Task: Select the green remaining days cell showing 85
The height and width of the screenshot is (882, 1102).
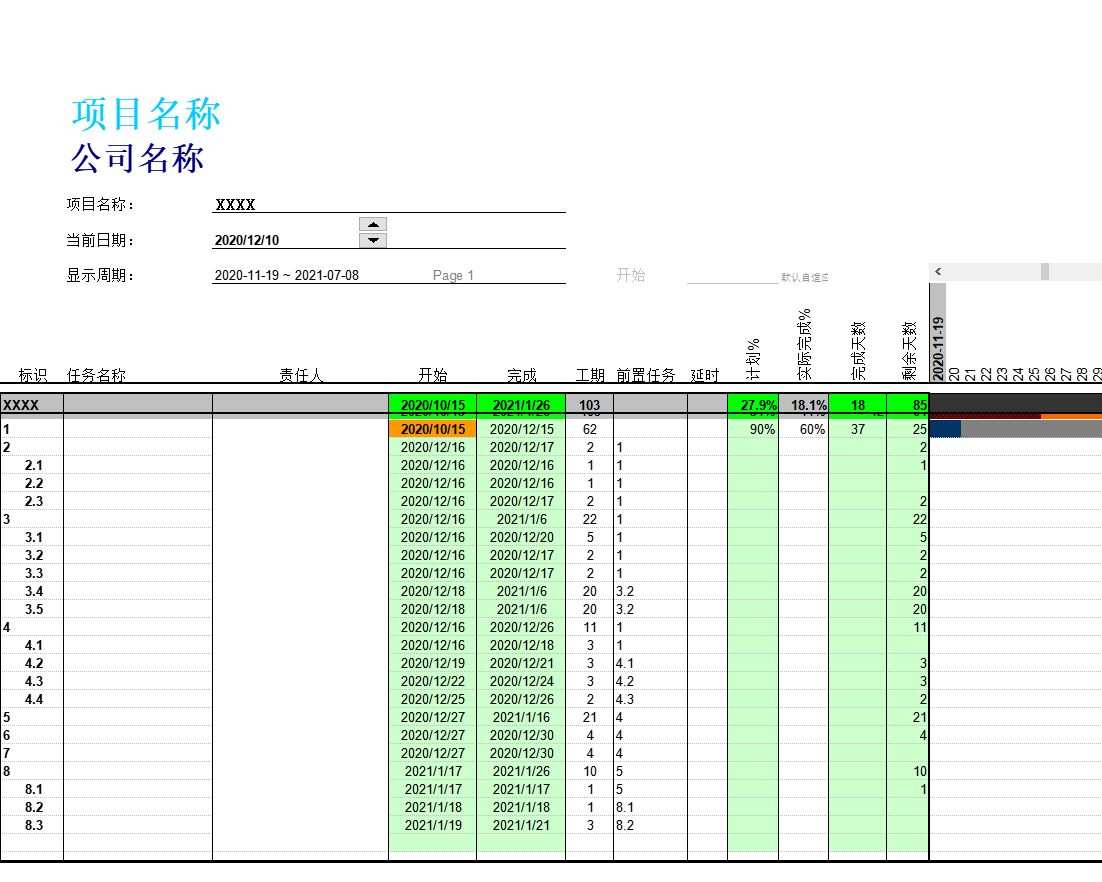Action: 906,405
